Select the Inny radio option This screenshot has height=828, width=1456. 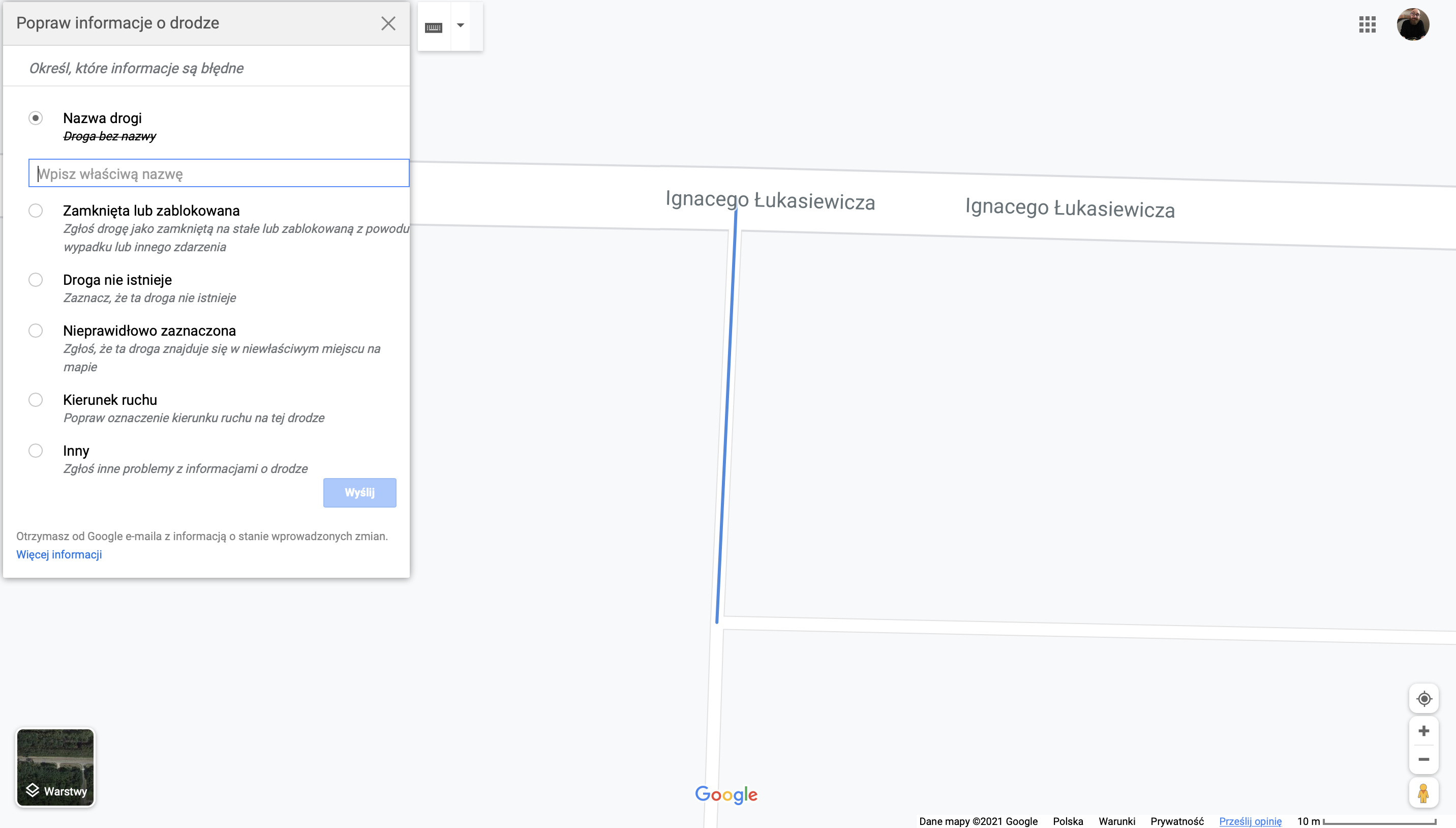point(36,451)
